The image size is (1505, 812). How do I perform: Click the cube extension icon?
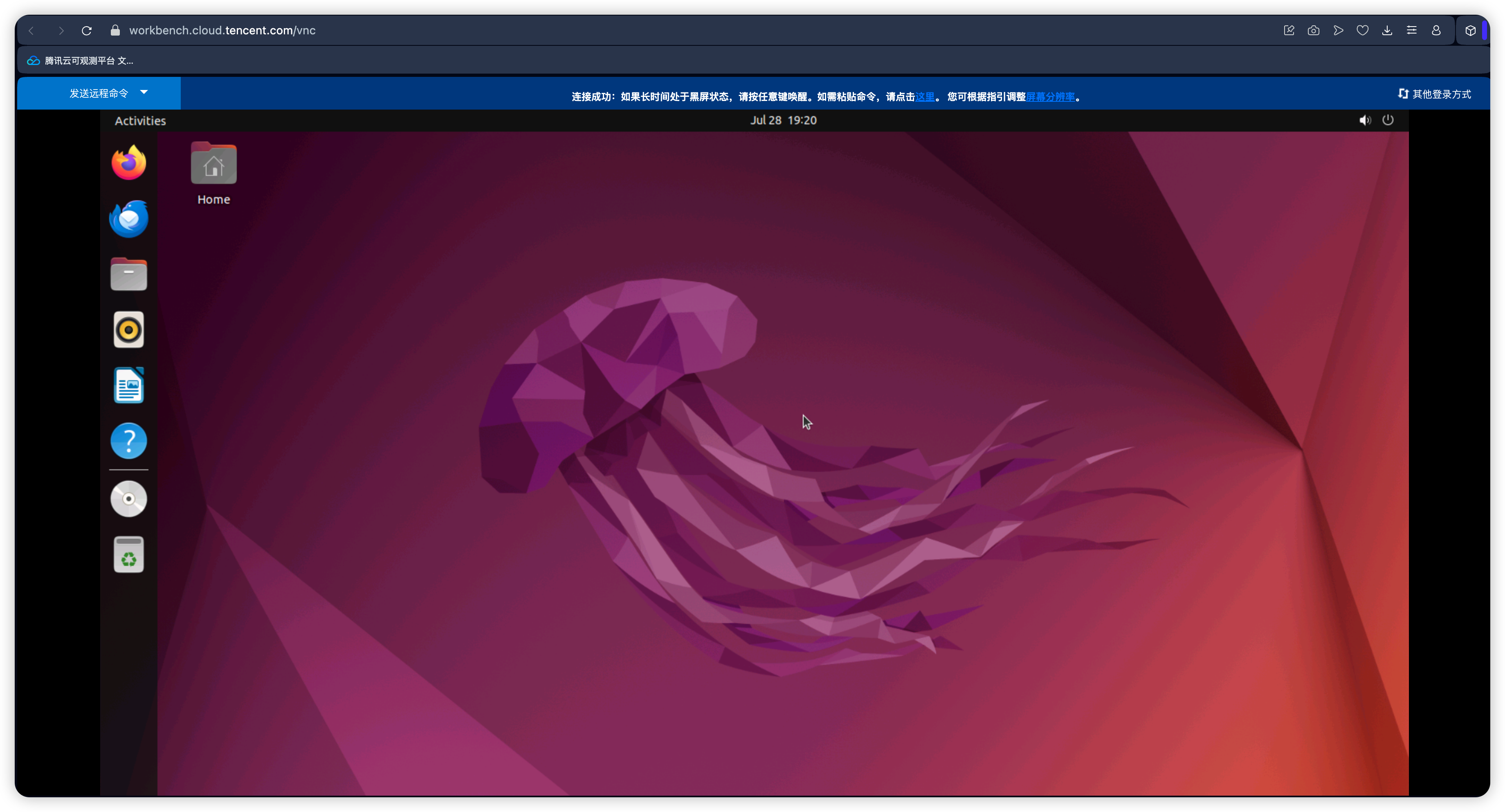pos(1470,30)
